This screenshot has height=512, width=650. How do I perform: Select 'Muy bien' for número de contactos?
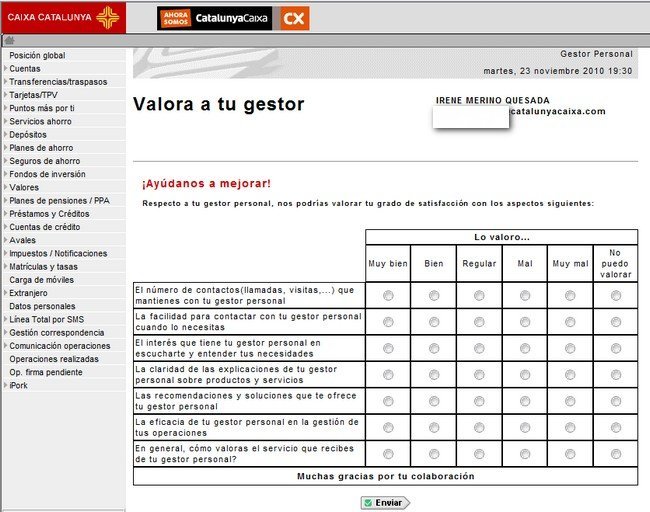click(388, 295)
